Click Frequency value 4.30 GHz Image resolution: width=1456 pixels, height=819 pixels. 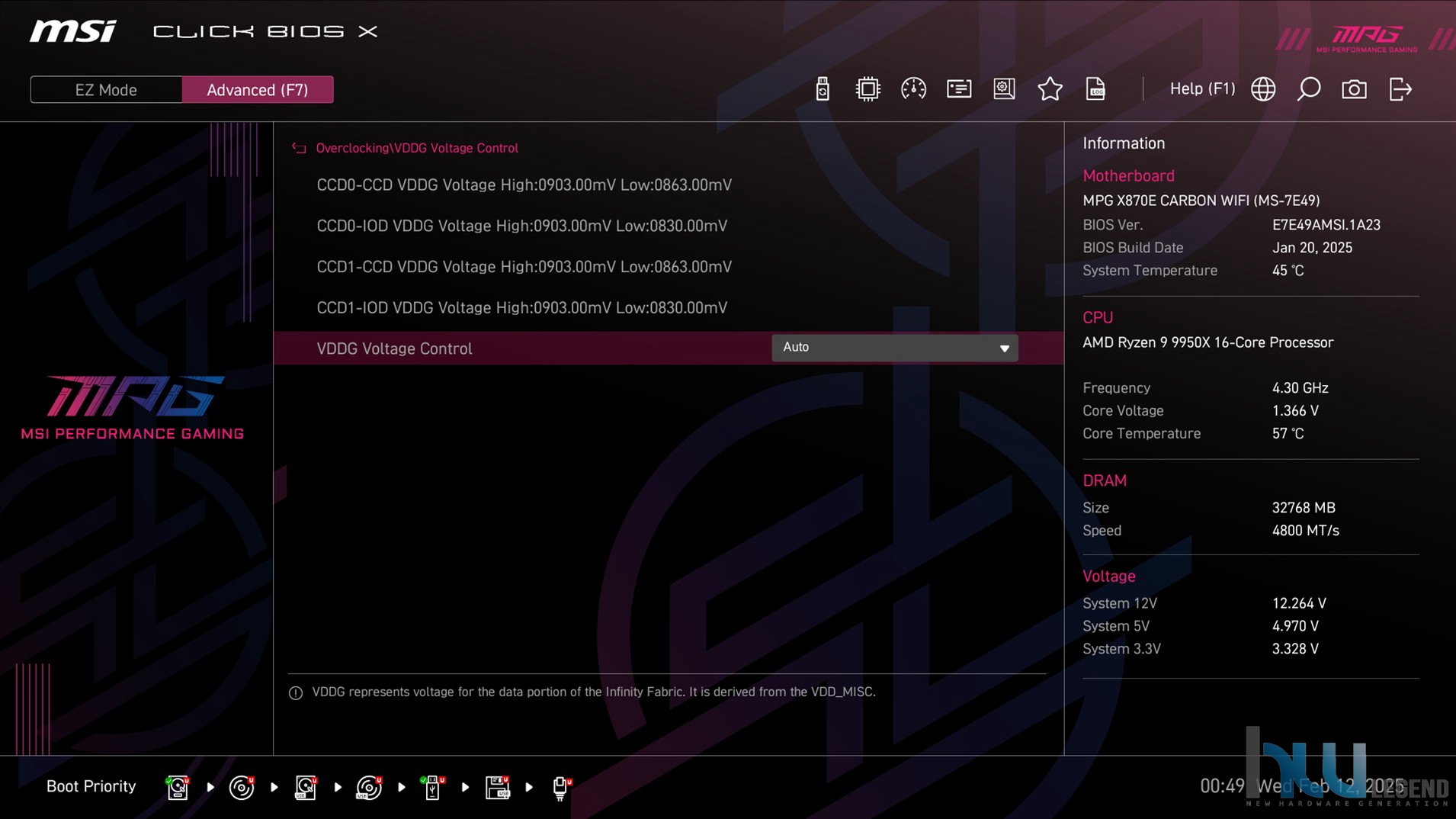tap(1300, 388)
